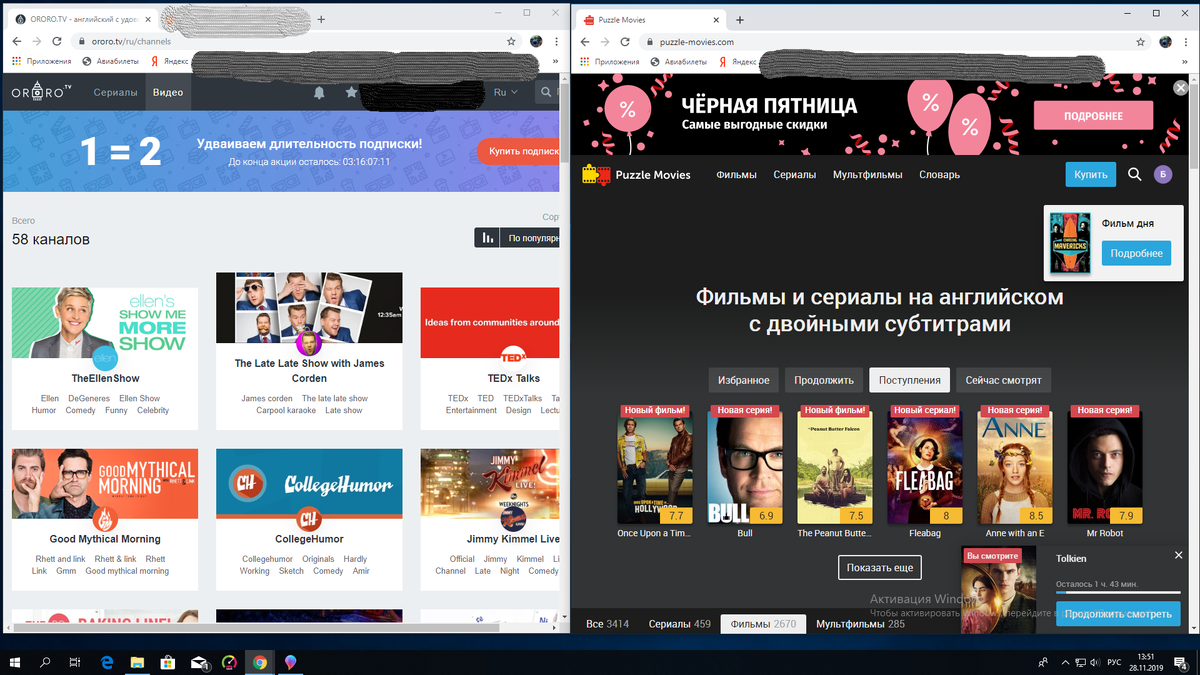Open Late Late Show with James Corden thumbnail

point(309,307)
